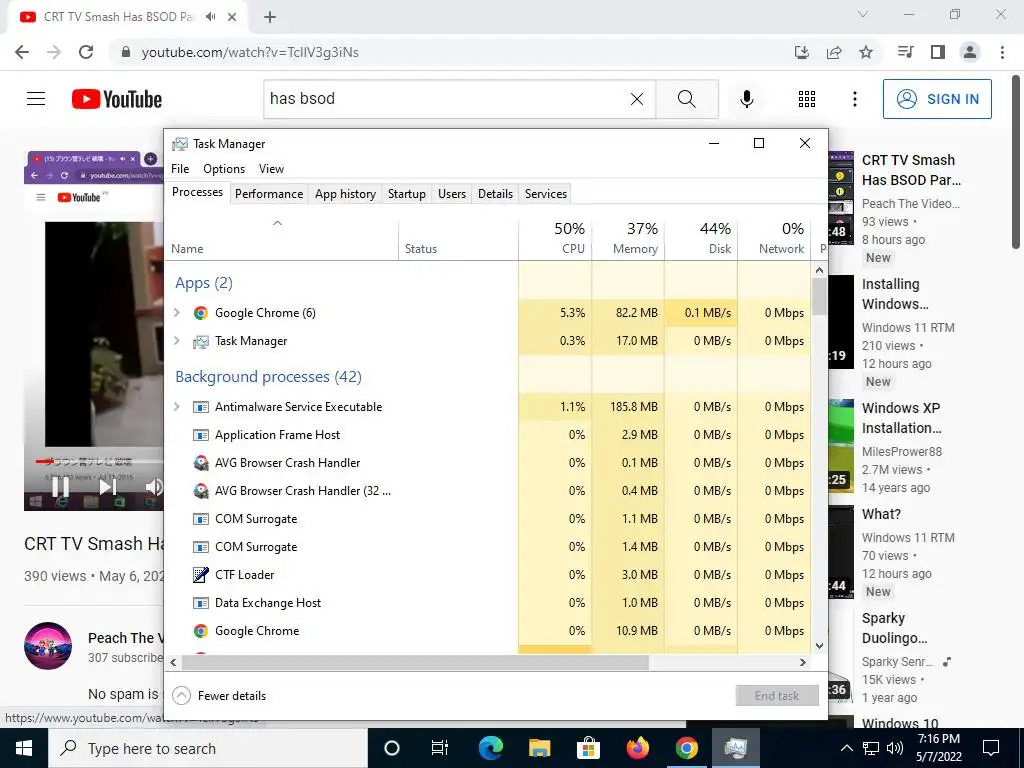Viewport: 1024px width, 768px height.
Task: Open Task Manager File menu
Action: [180, 168]
